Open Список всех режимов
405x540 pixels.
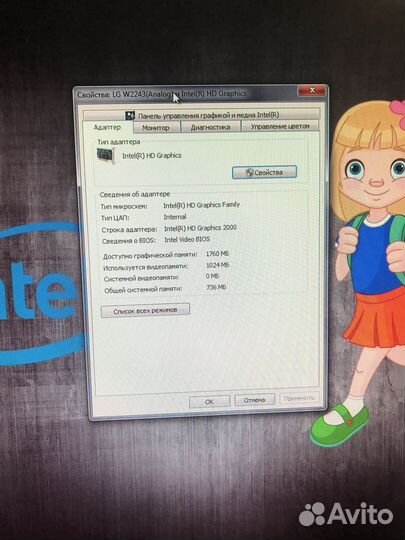(x=145, y=311)
